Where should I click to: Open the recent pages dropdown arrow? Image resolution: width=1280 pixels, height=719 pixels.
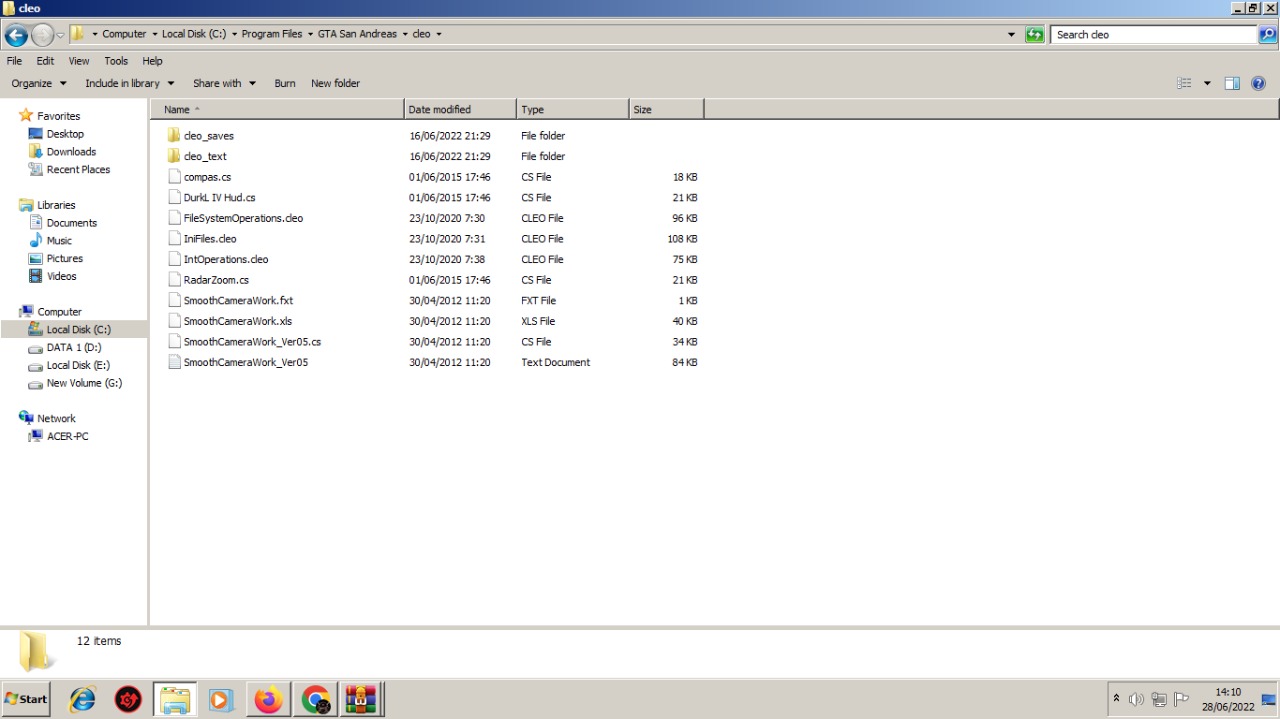click(x=60, y=35)
